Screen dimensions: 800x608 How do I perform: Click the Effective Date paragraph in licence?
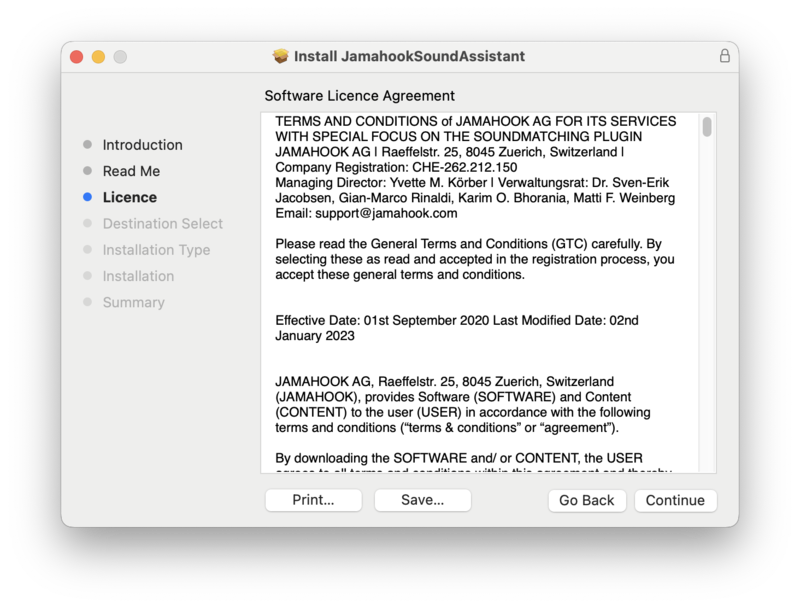click(457, 328)
